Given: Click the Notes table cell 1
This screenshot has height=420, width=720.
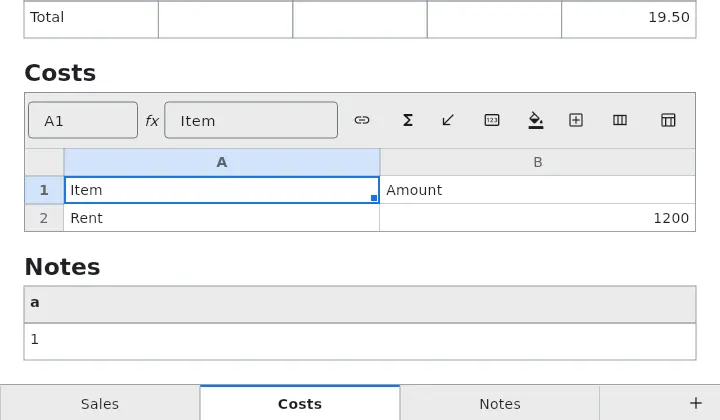Looking at the screenshot, I should pyautogui.click(x=360, y=342).
